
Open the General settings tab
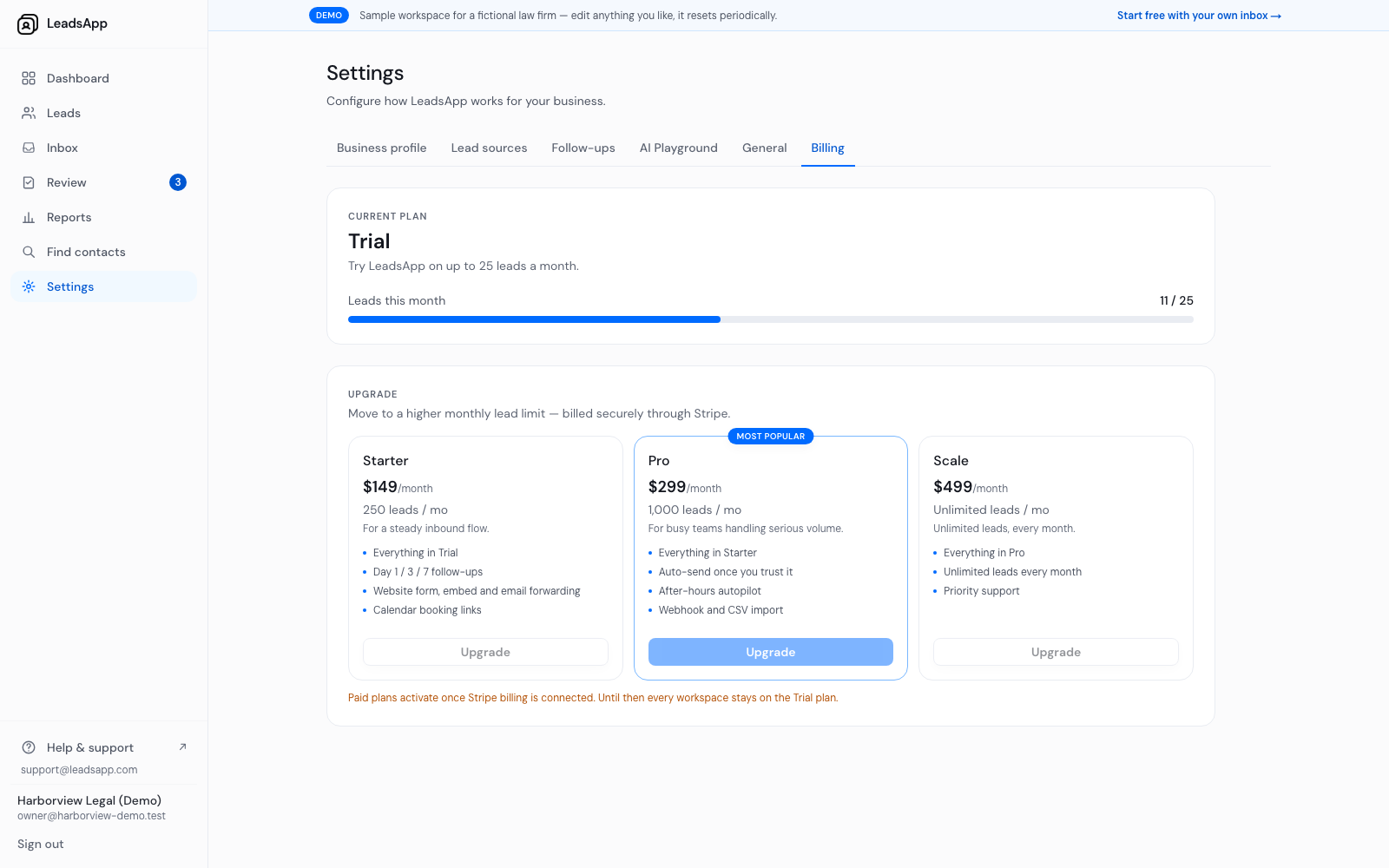[x=765, y=148]
